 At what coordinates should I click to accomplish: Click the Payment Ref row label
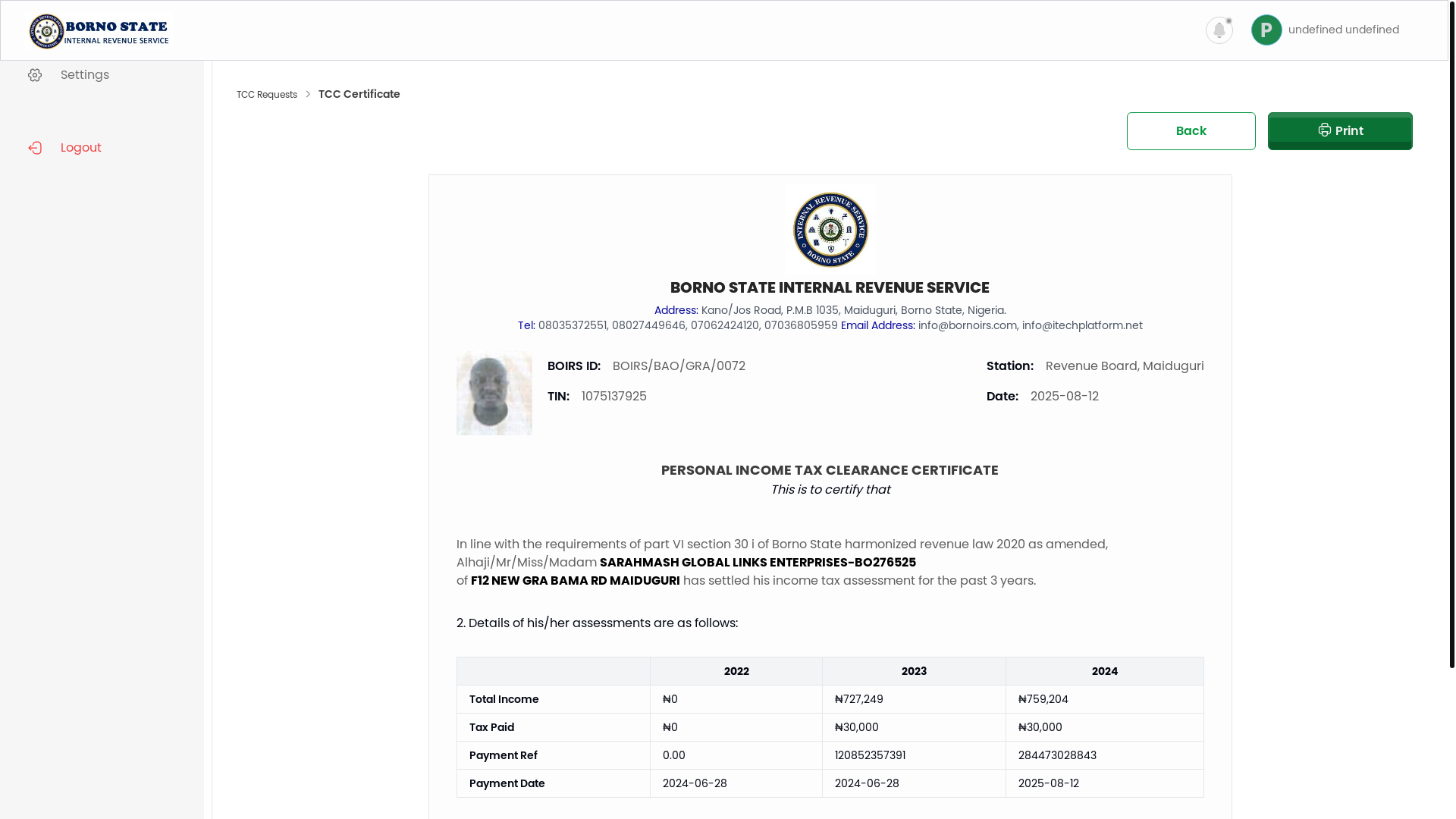503,755
